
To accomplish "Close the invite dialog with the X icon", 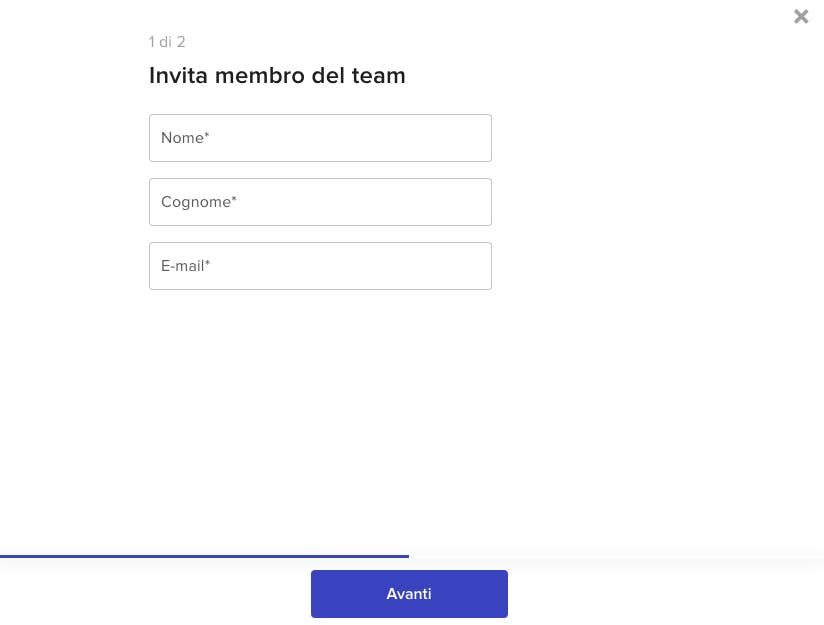I will pyautogui.click(x=801, y=16).
